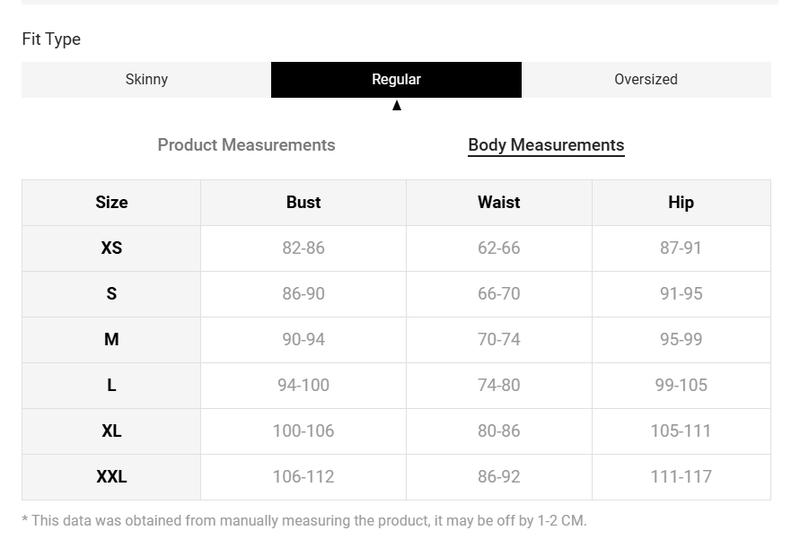Click the 111-117 hip value for XXL

point(681,477)
